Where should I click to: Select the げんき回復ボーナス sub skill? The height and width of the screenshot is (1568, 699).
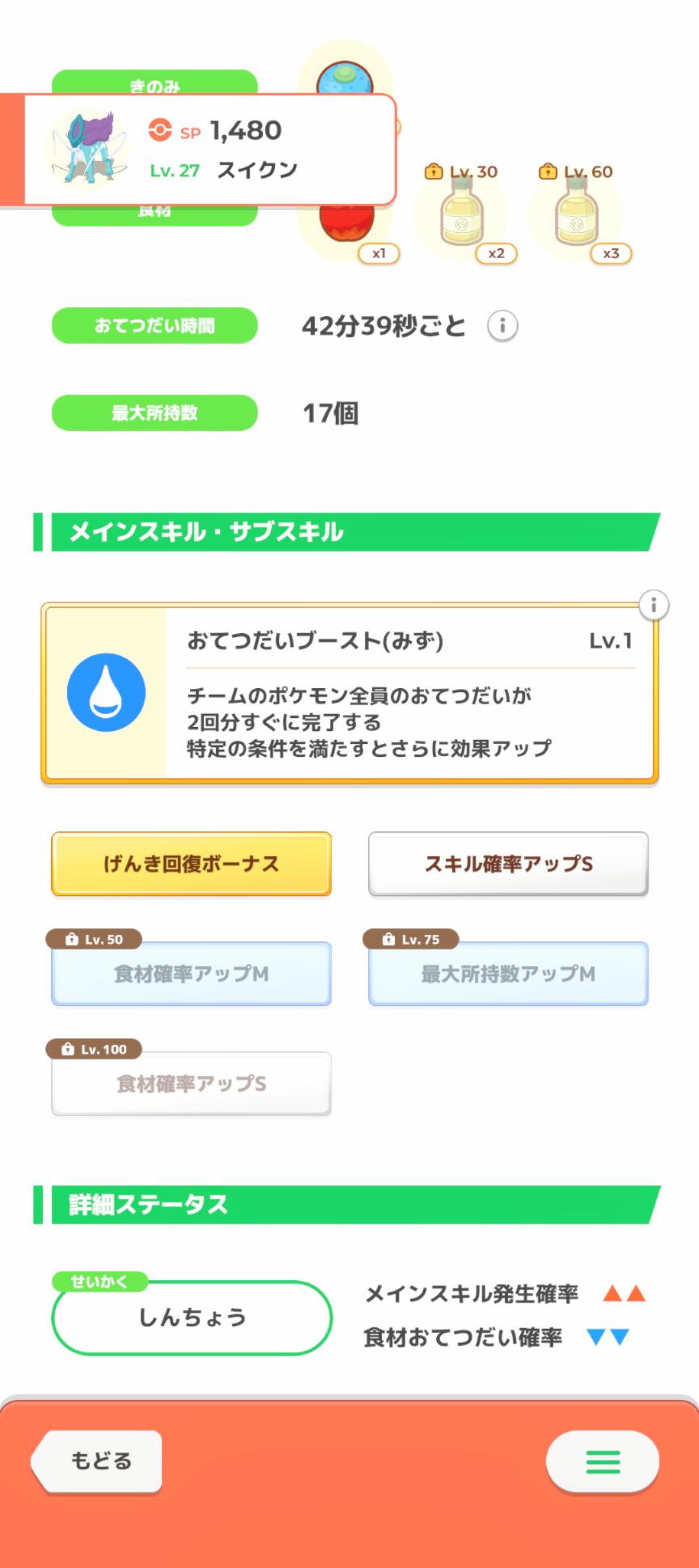point(191,864)
